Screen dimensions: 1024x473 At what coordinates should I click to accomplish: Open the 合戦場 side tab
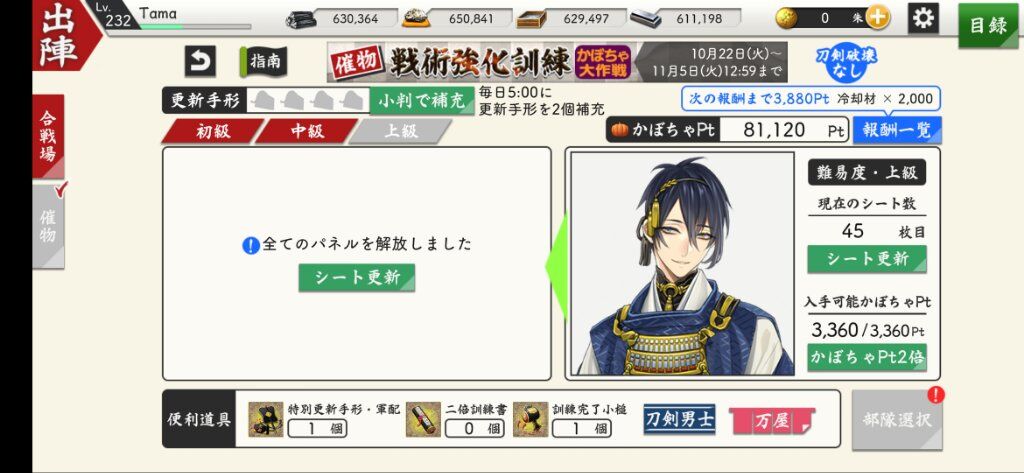pyautogui.click(x=49, y=136)
